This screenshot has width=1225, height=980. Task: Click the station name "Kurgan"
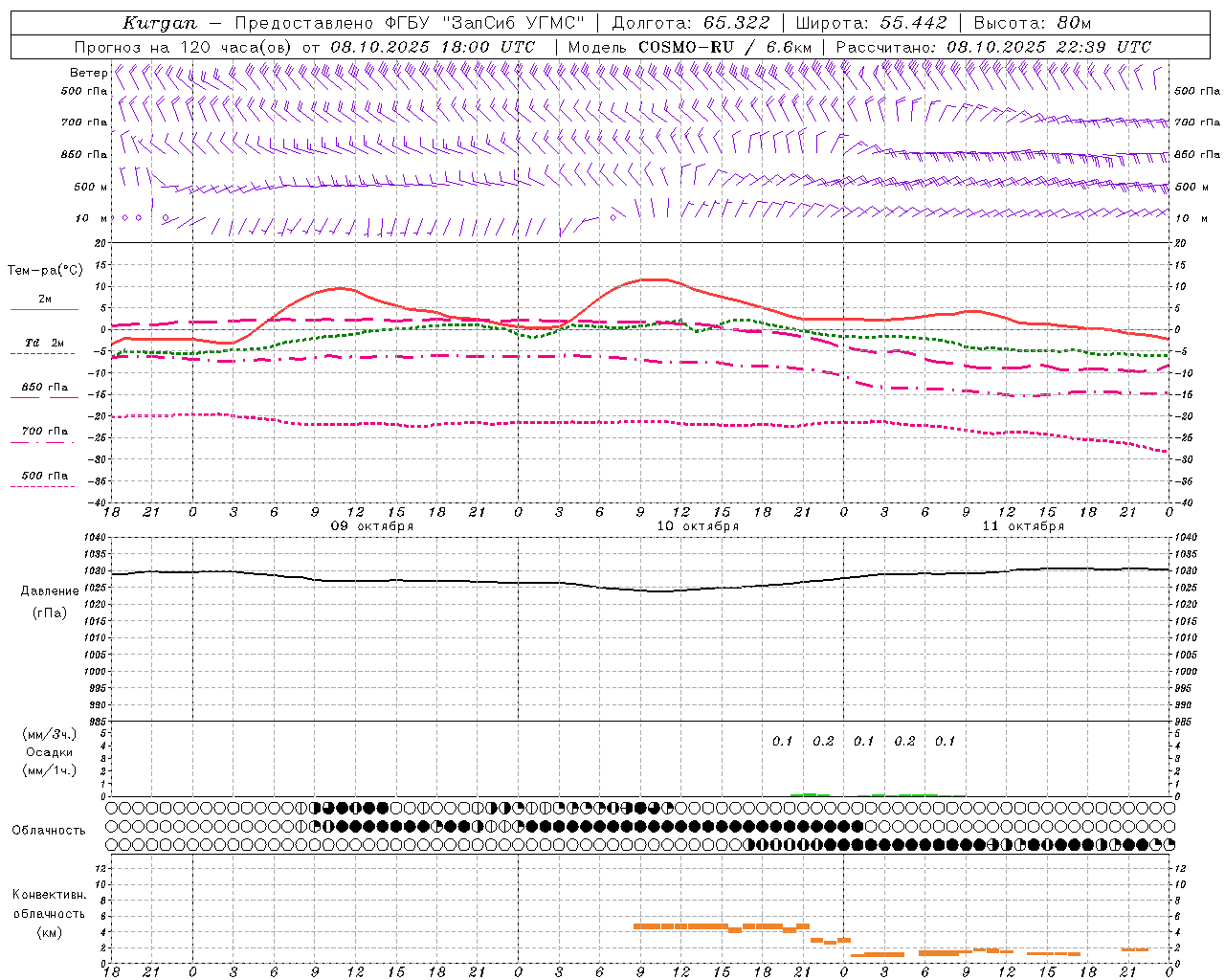[x=160, y=23]
